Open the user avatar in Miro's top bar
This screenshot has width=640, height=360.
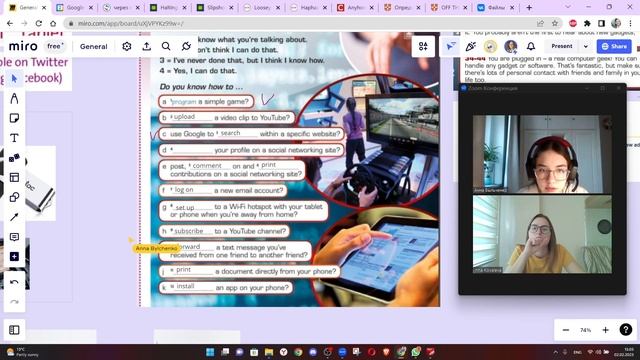(x=511, y=47)
